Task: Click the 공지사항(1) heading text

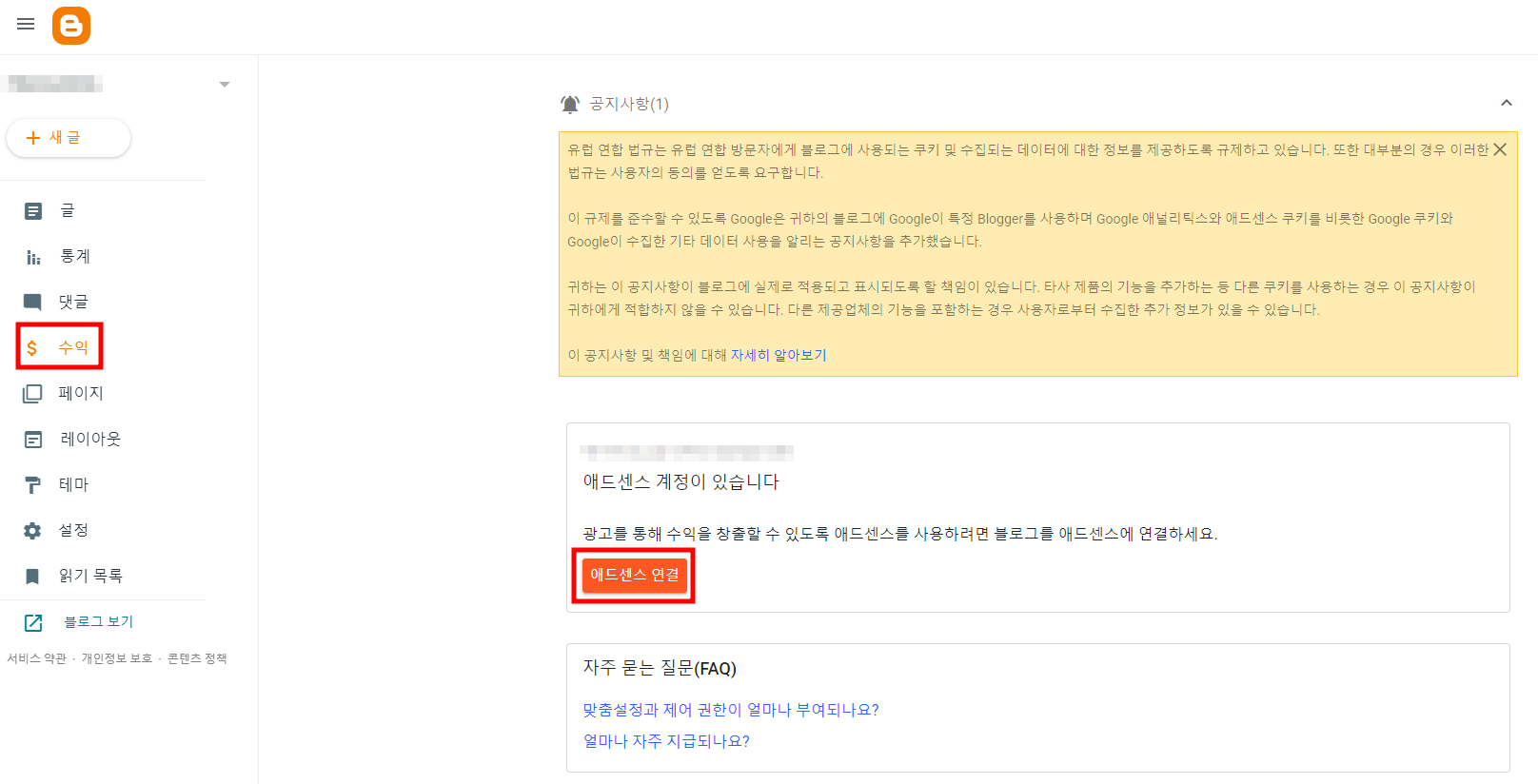Action: coord(629,104)
